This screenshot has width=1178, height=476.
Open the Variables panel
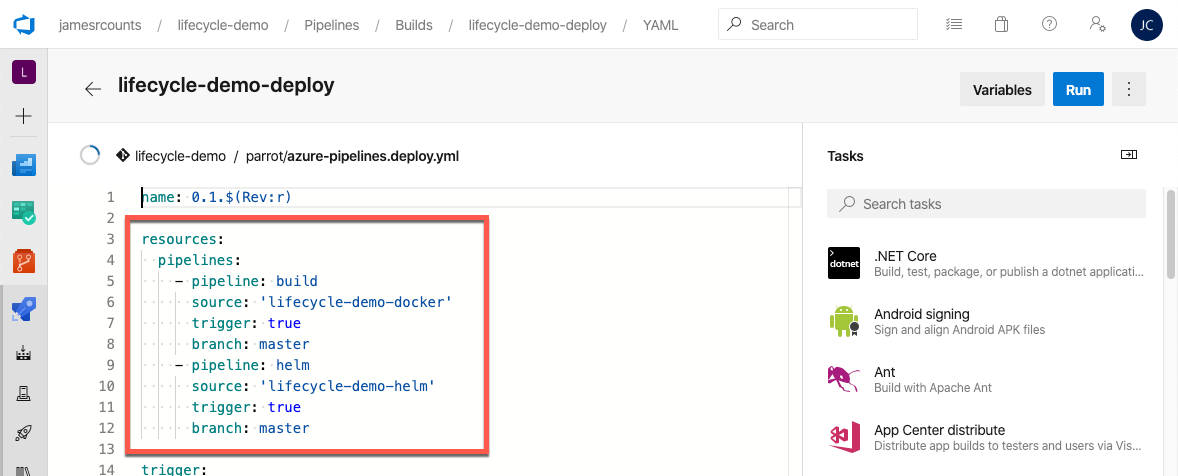coord(1002,90)
